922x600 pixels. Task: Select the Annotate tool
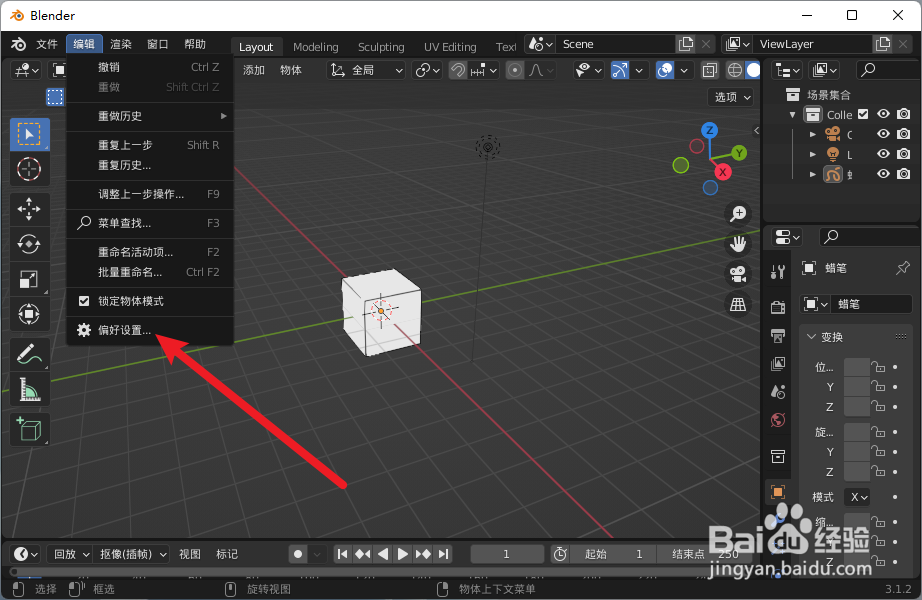coord(29,354)
